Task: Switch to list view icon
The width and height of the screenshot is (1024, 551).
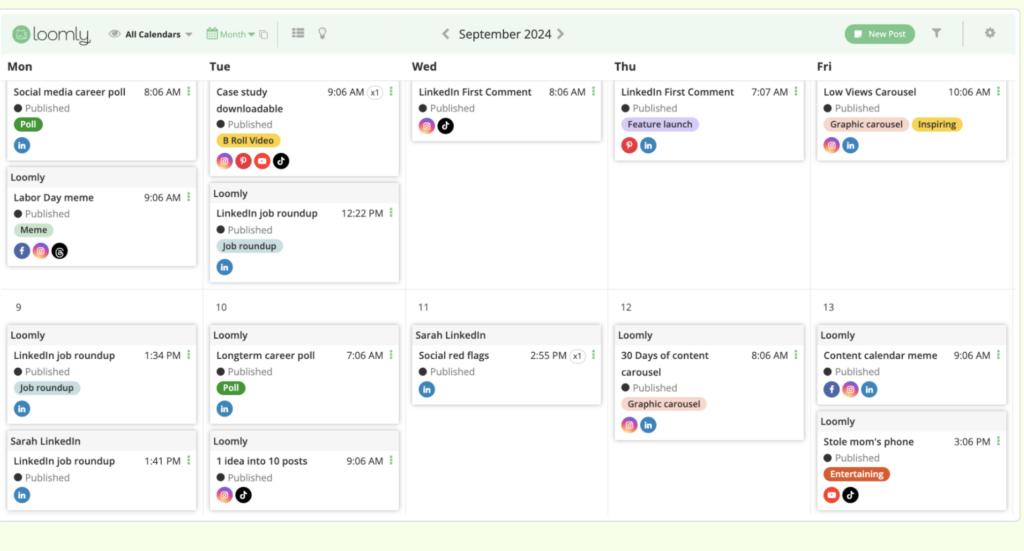Action: point(298,33)
